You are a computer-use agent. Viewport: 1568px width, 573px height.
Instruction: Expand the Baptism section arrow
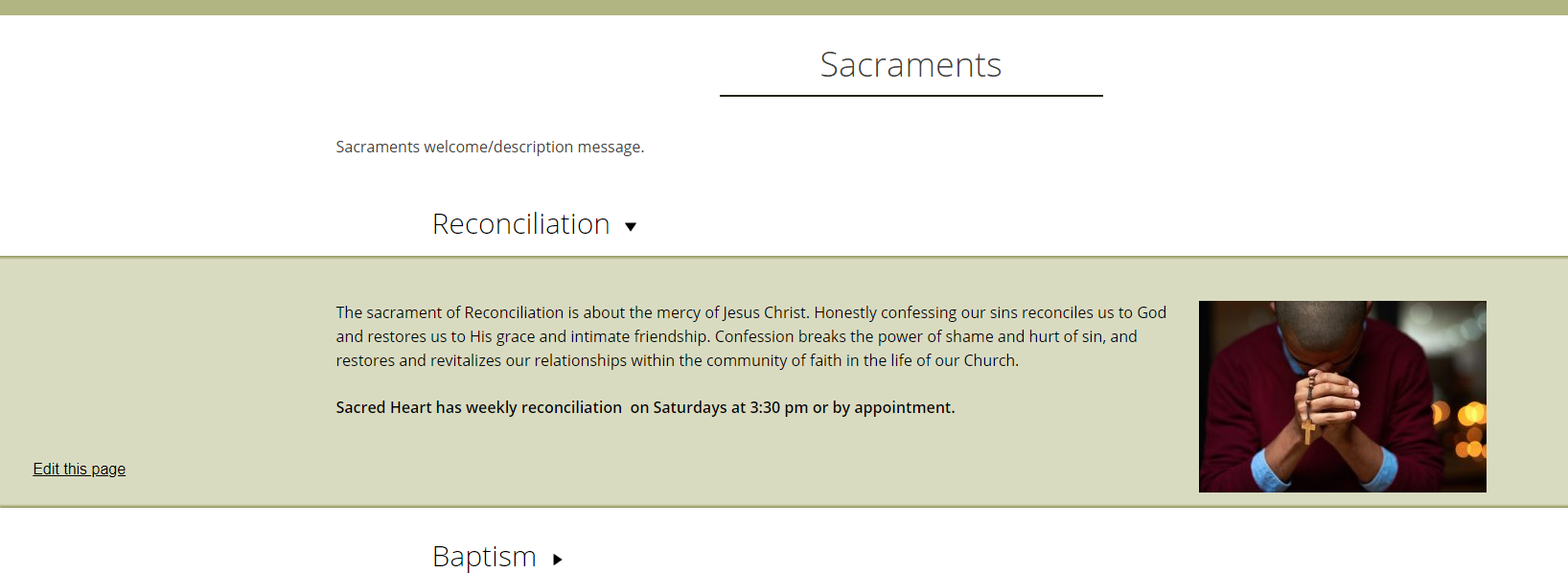pos(557,560)
